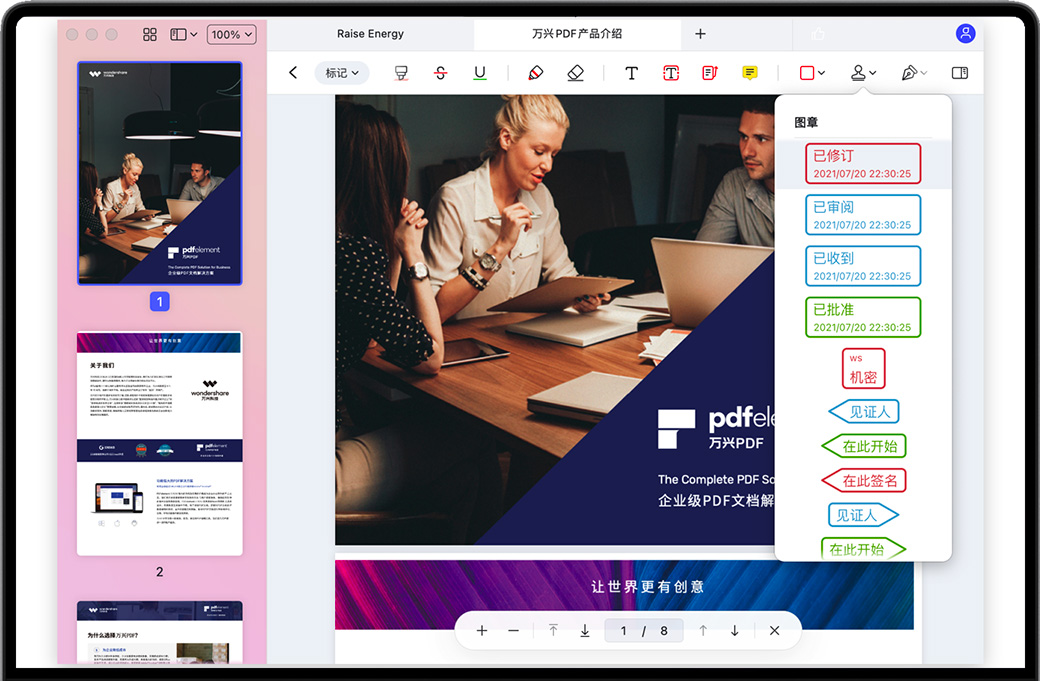Select the eraser tool
The width and height of the screenshot is (1040, 681).
point(576,73)
